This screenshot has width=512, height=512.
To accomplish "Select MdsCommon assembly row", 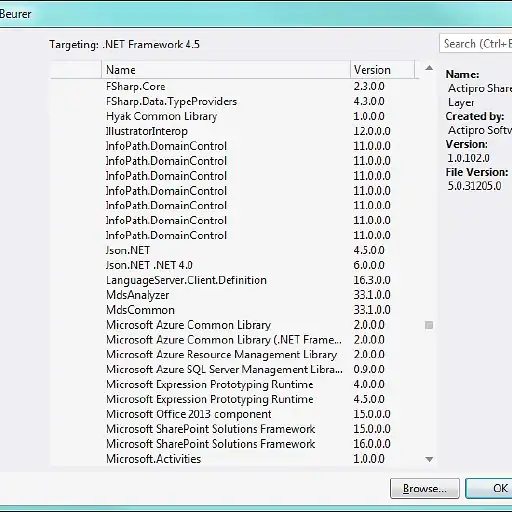I will 235,310.
